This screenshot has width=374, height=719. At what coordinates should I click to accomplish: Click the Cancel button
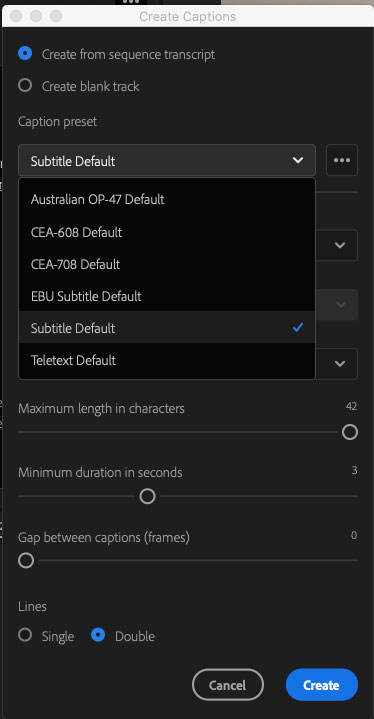[228, 685]
